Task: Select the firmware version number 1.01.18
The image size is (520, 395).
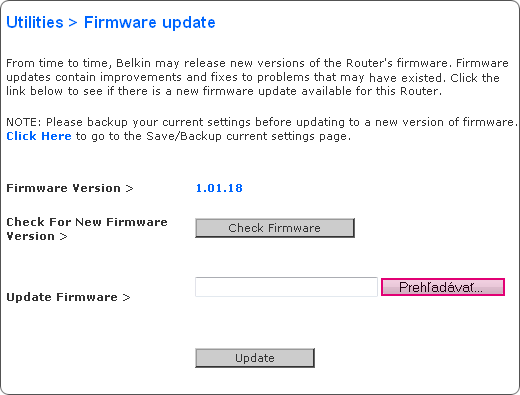Action: [x=219, y=188]
